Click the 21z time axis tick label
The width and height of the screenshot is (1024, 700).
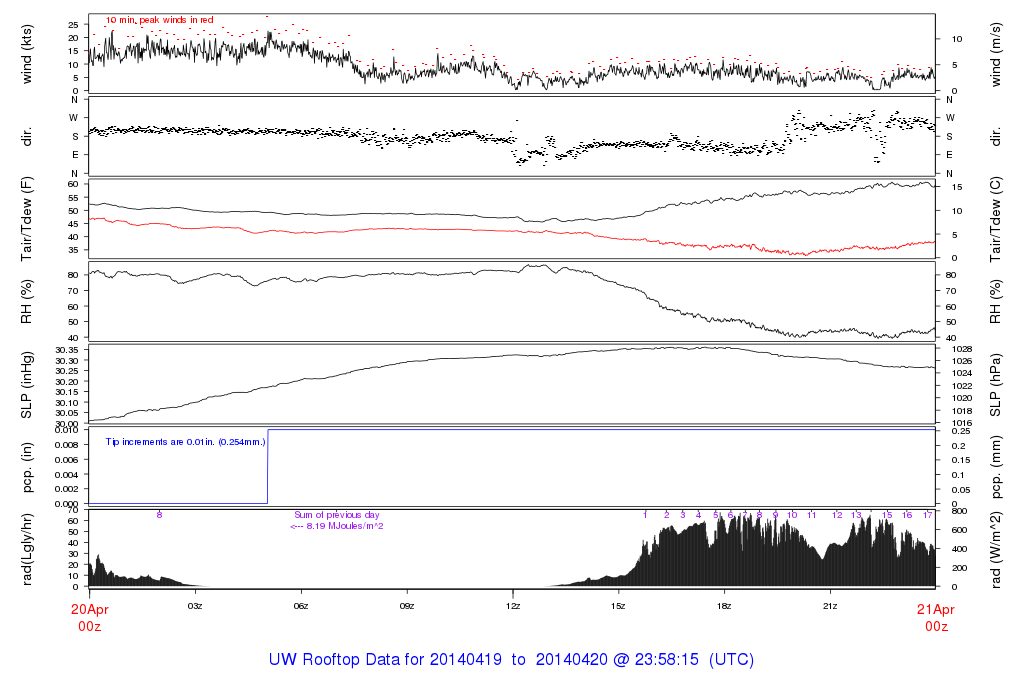(x=830, y=606)
